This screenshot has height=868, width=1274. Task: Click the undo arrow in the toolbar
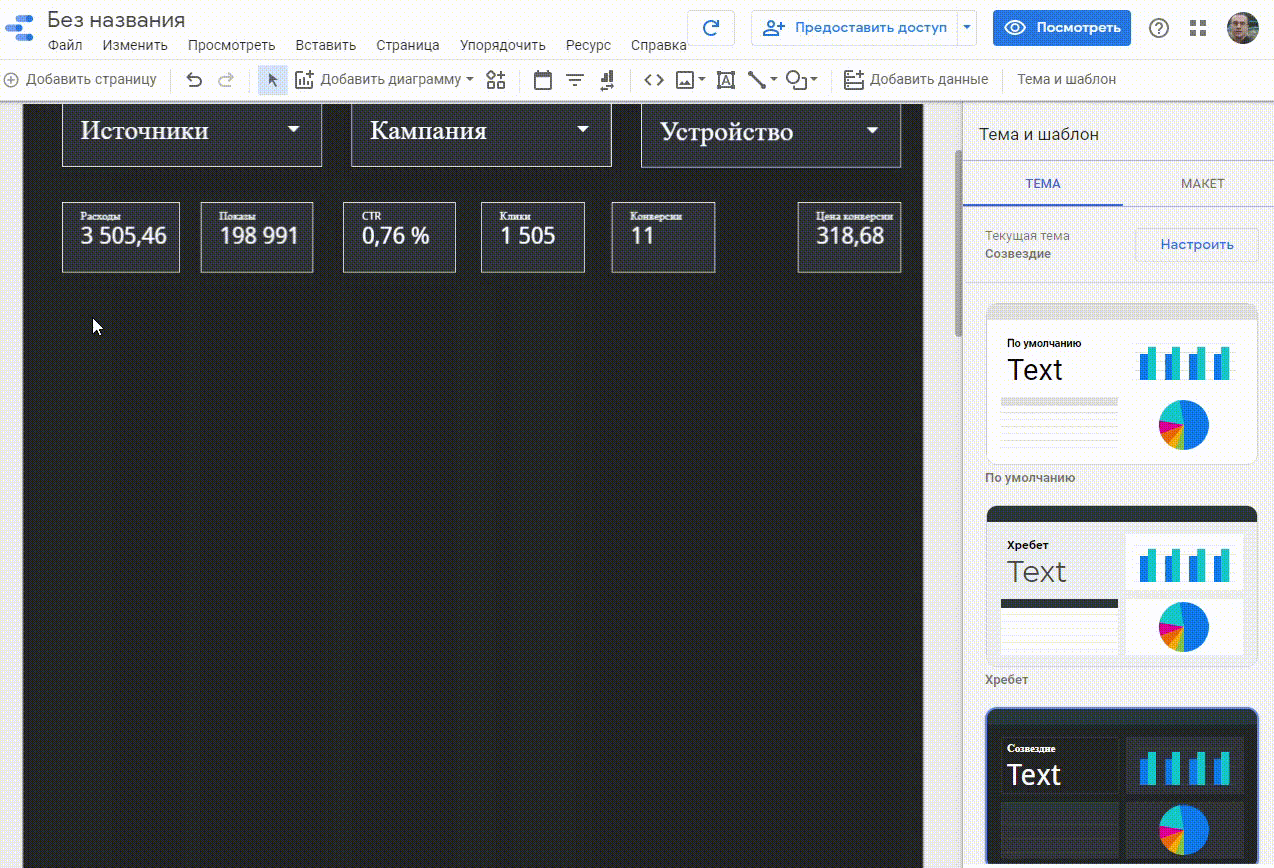pos(194,80)
